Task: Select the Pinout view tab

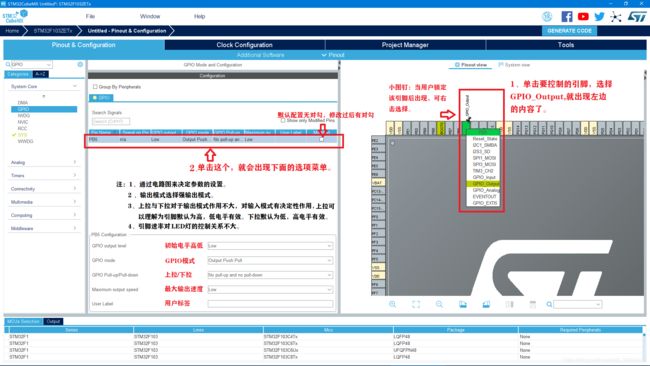Action: [471, 65]
